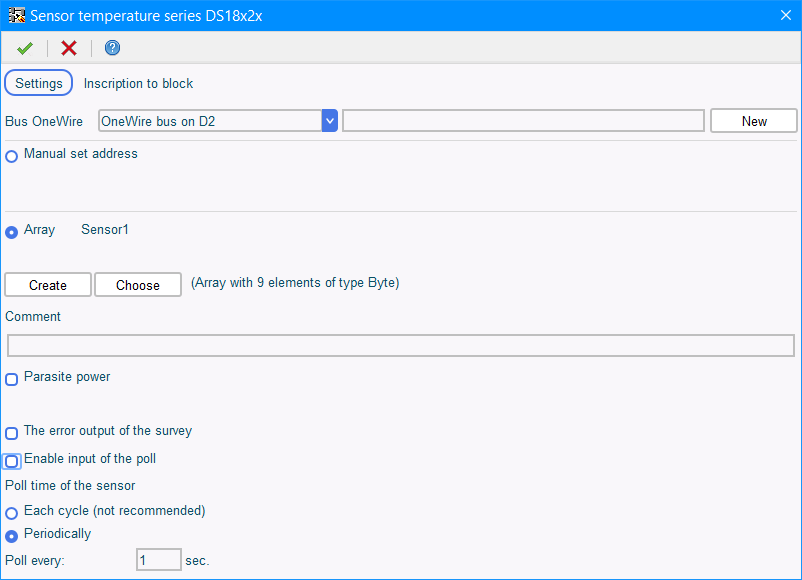Toggle The error output of the survey
802x580 pixels.
tap(11, 433)
